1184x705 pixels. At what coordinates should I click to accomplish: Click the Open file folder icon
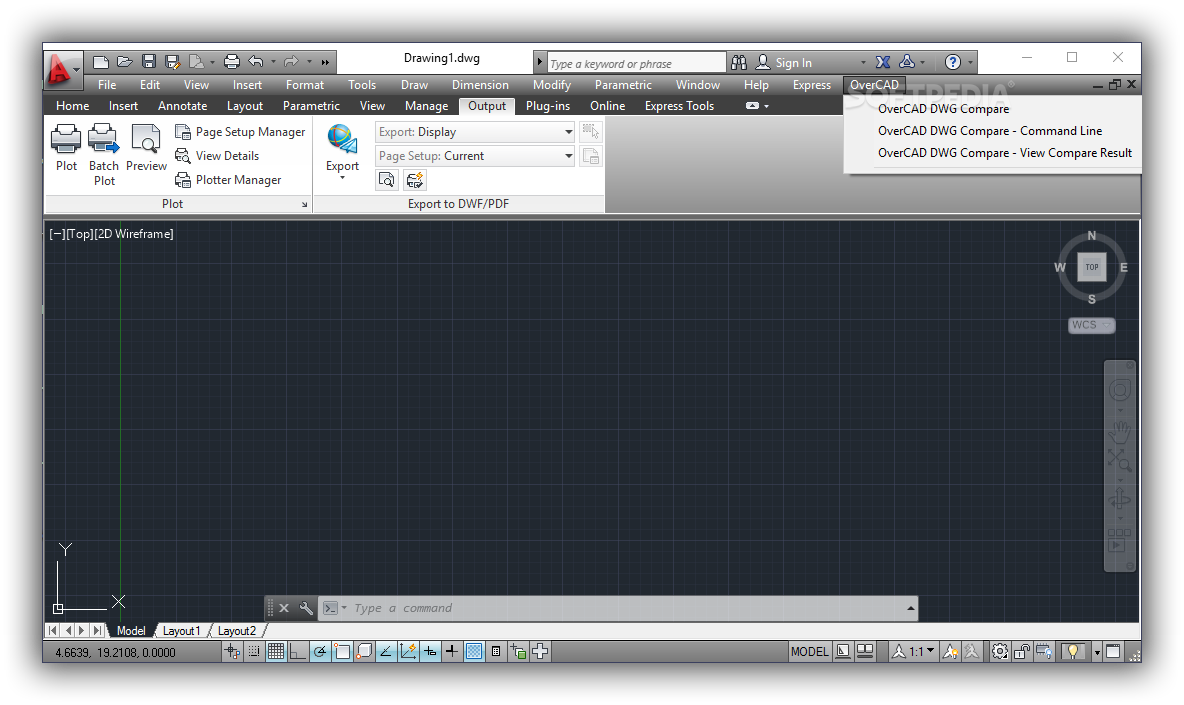[125, 62]
